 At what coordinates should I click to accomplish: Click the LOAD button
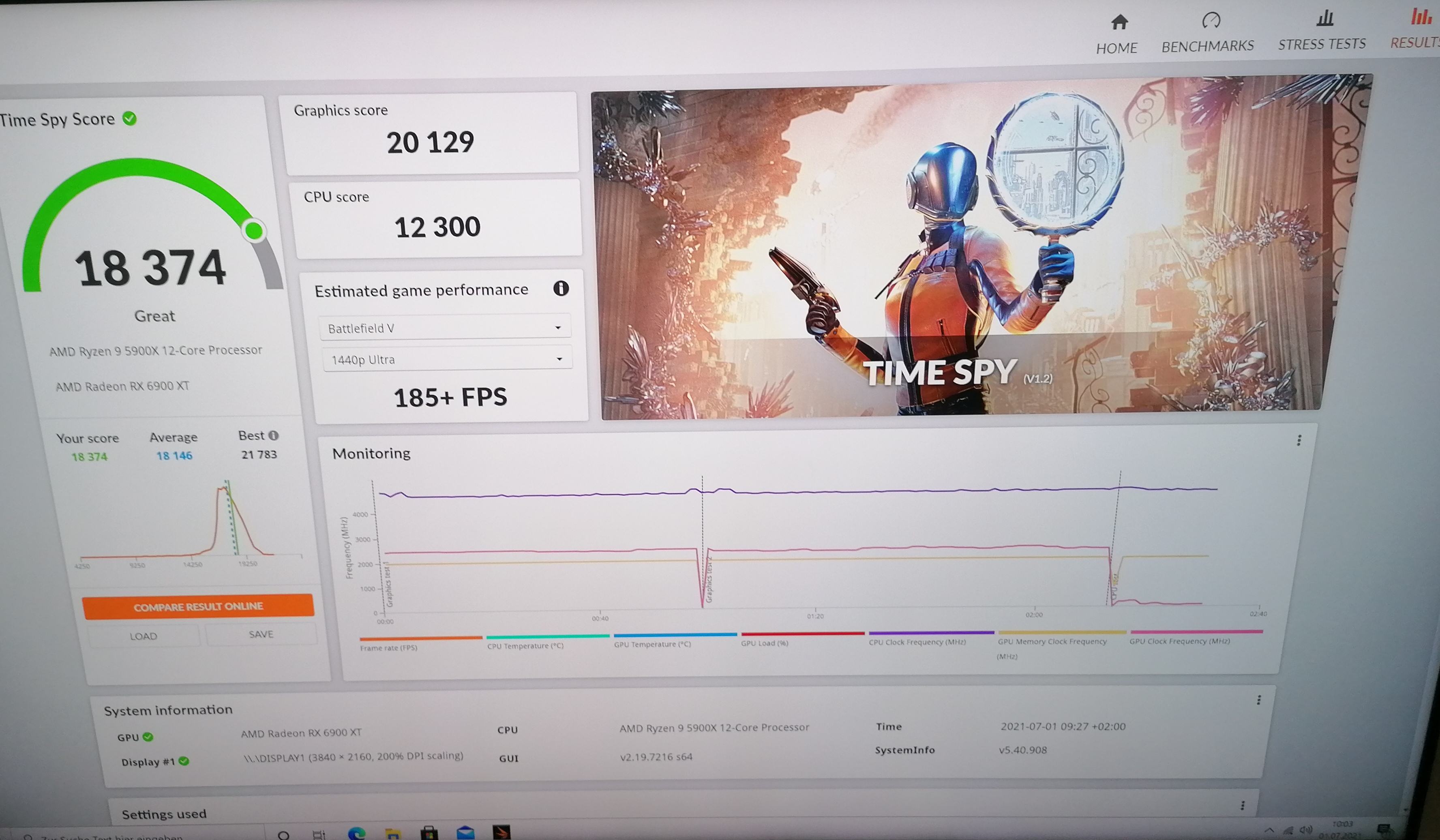tap(144, 636)
